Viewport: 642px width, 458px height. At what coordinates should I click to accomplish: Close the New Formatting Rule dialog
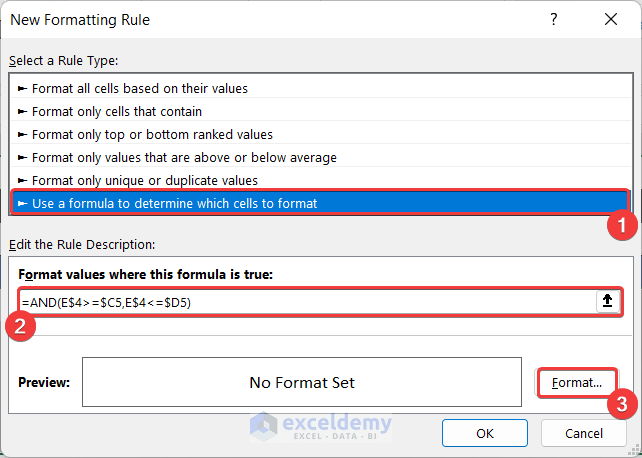coord(611,20)
